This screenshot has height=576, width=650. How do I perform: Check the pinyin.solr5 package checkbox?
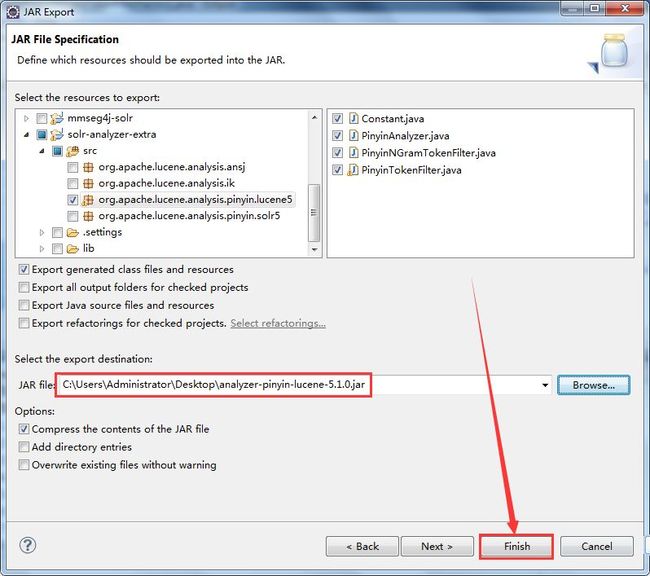point(73,216)
